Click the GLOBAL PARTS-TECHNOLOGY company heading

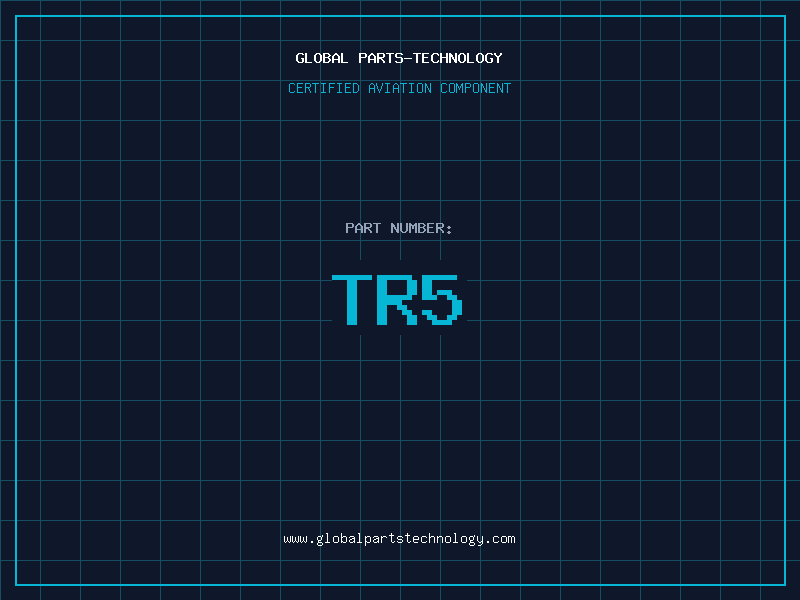click(x=399, y=58)
